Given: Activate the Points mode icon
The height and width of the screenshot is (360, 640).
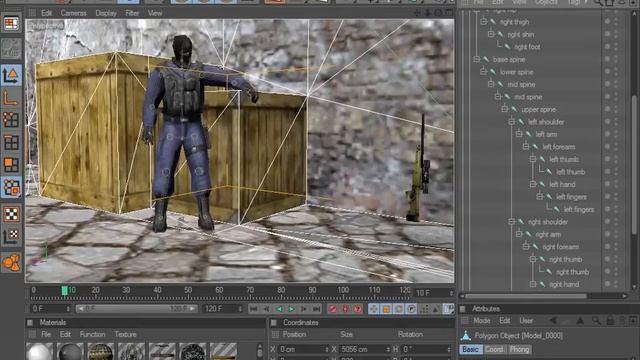Looking at the screenshot, I should [x=11, y=120].
